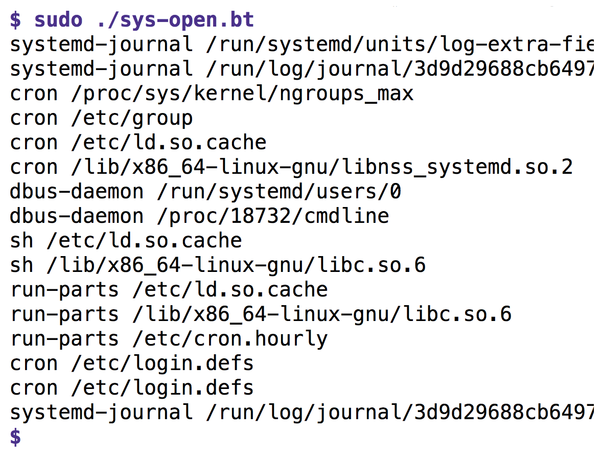Select the cron /etc/group line
Image resolution: width=600 pixels, height=458 pixels.
[x=101, y=118]
